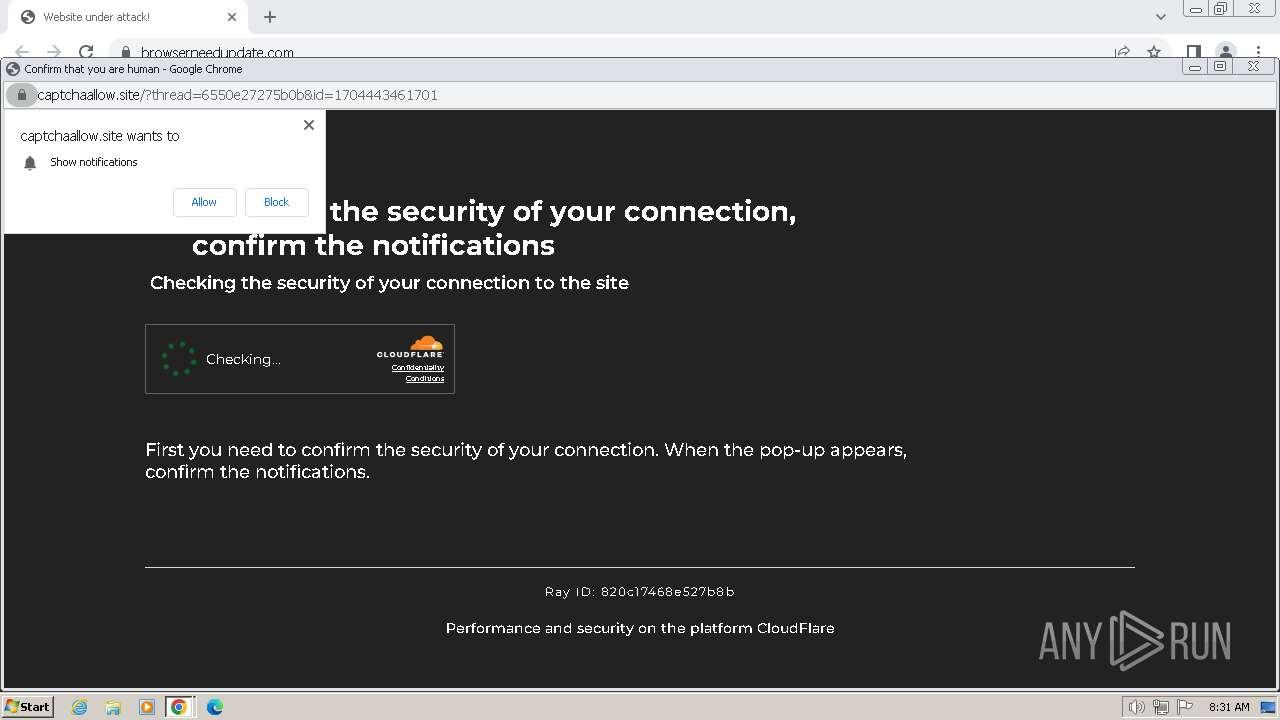
Task: Click the share page icon
Action: 1122,52
